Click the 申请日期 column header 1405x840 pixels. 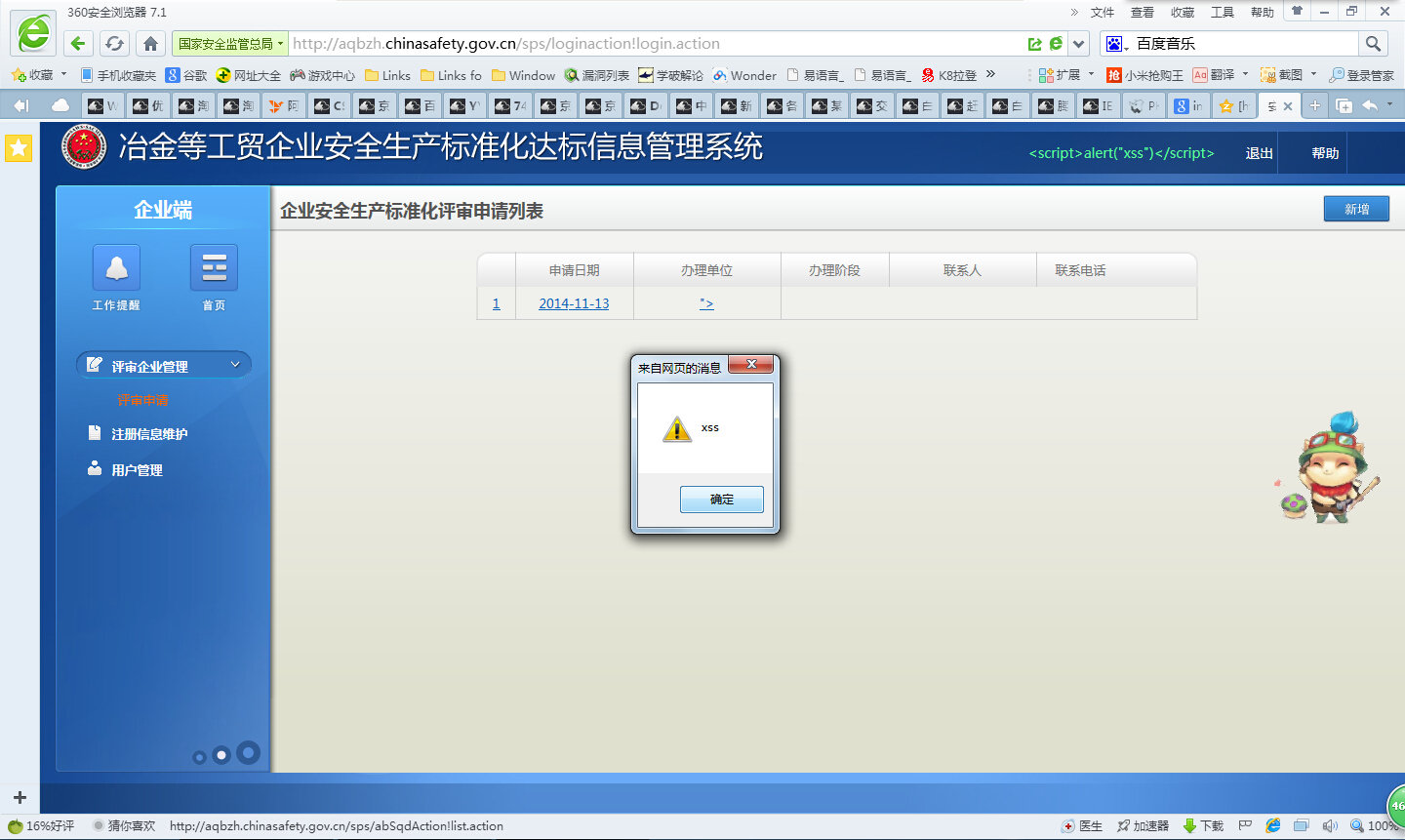574,270
